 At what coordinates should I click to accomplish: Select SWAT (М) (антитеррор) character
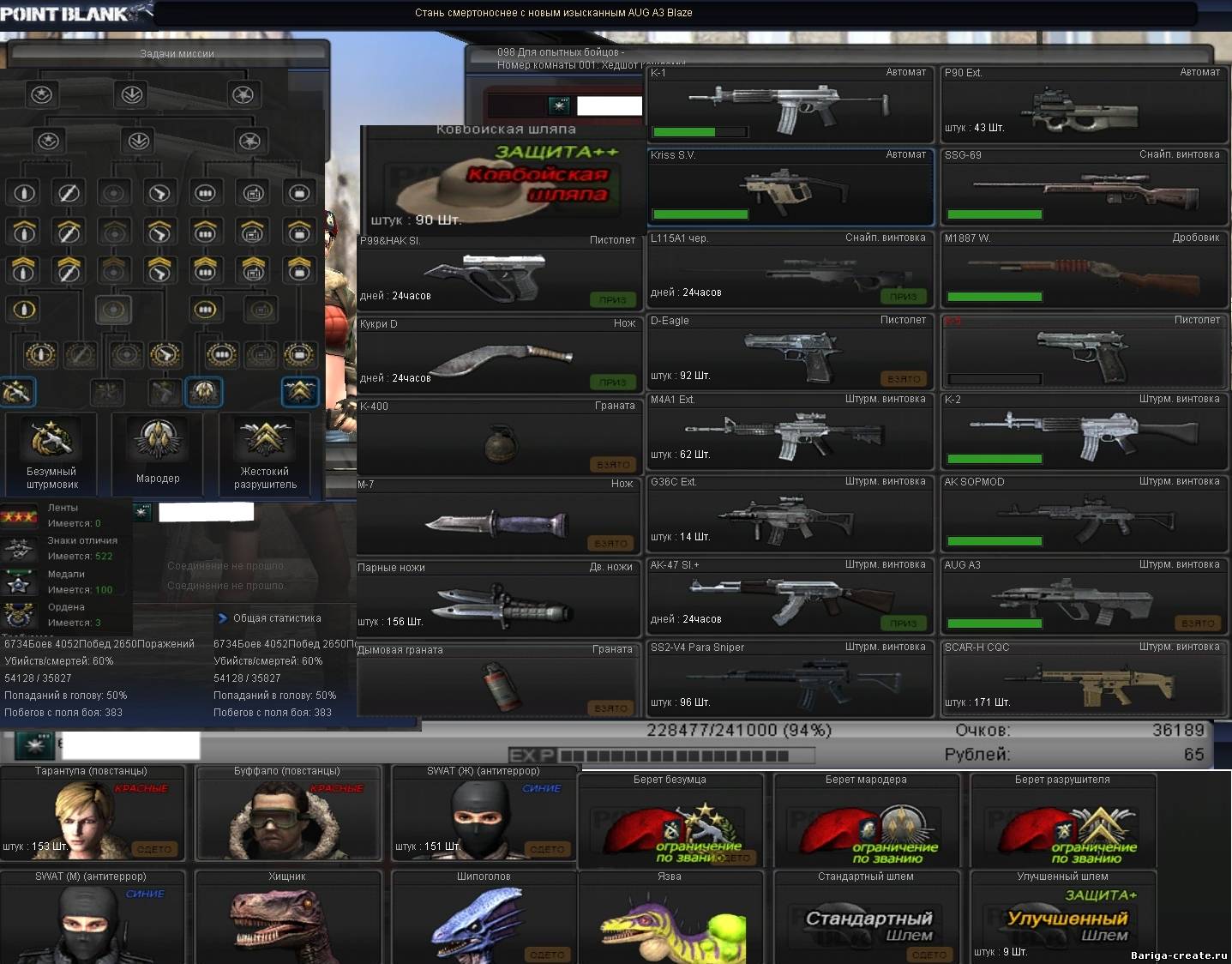coord(93,917)
